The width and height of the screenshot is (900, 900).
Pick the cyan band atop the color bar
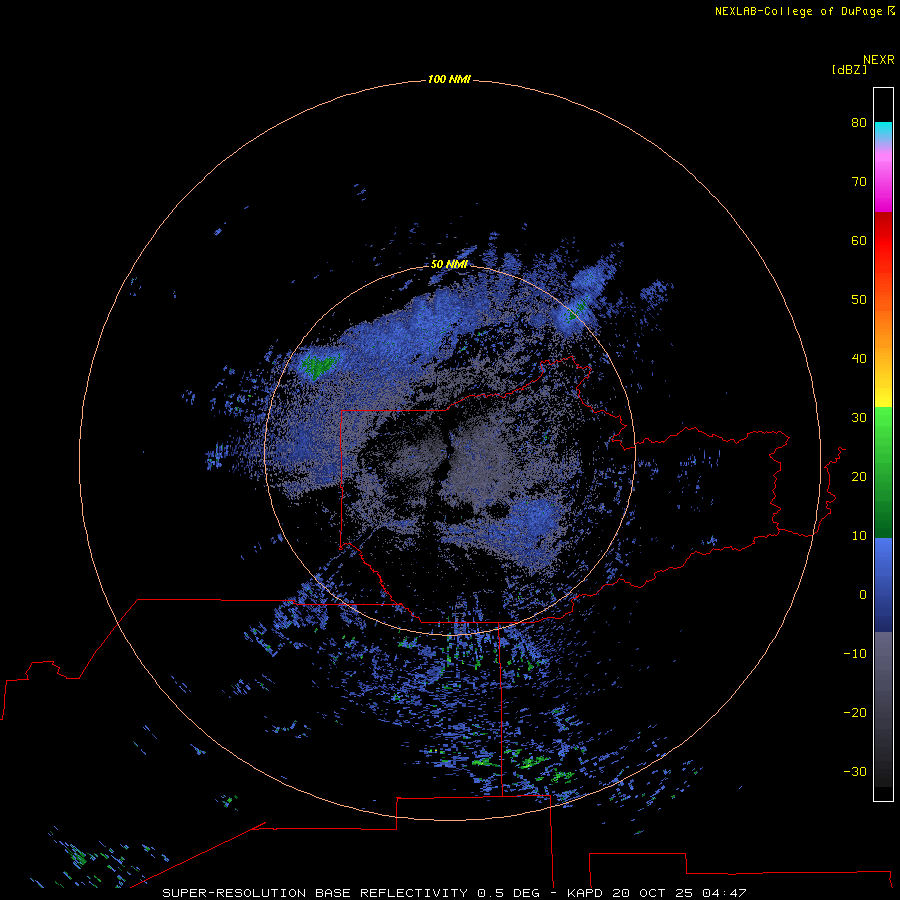(883, 131)
